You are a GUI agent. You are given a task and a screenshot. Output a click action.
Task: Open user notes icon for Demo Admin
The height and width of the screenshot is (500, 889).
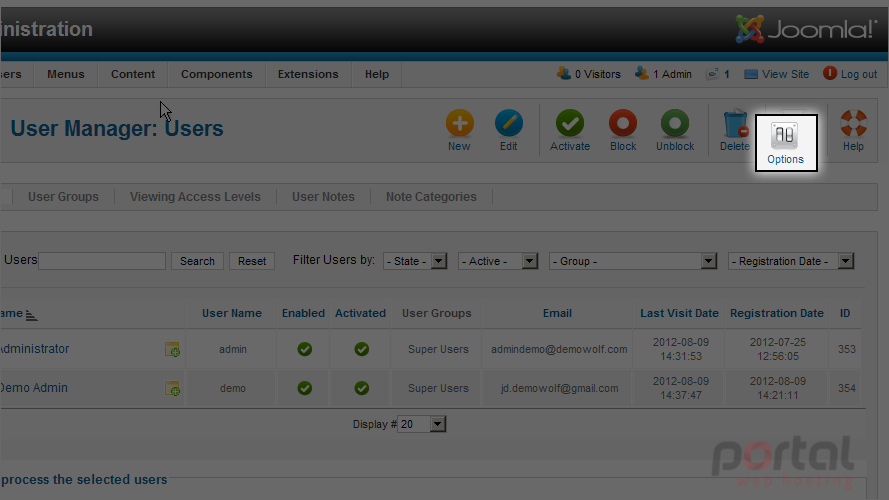tap(172, 388)
